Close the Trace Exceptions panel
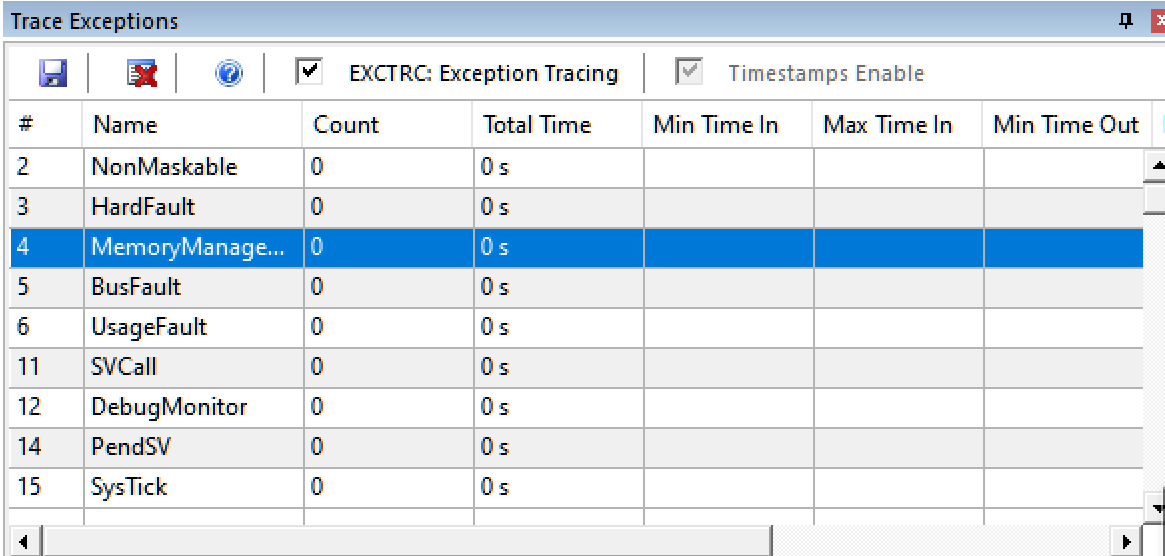Screen dimensions: 1165x556 (x=1157, y=21)
